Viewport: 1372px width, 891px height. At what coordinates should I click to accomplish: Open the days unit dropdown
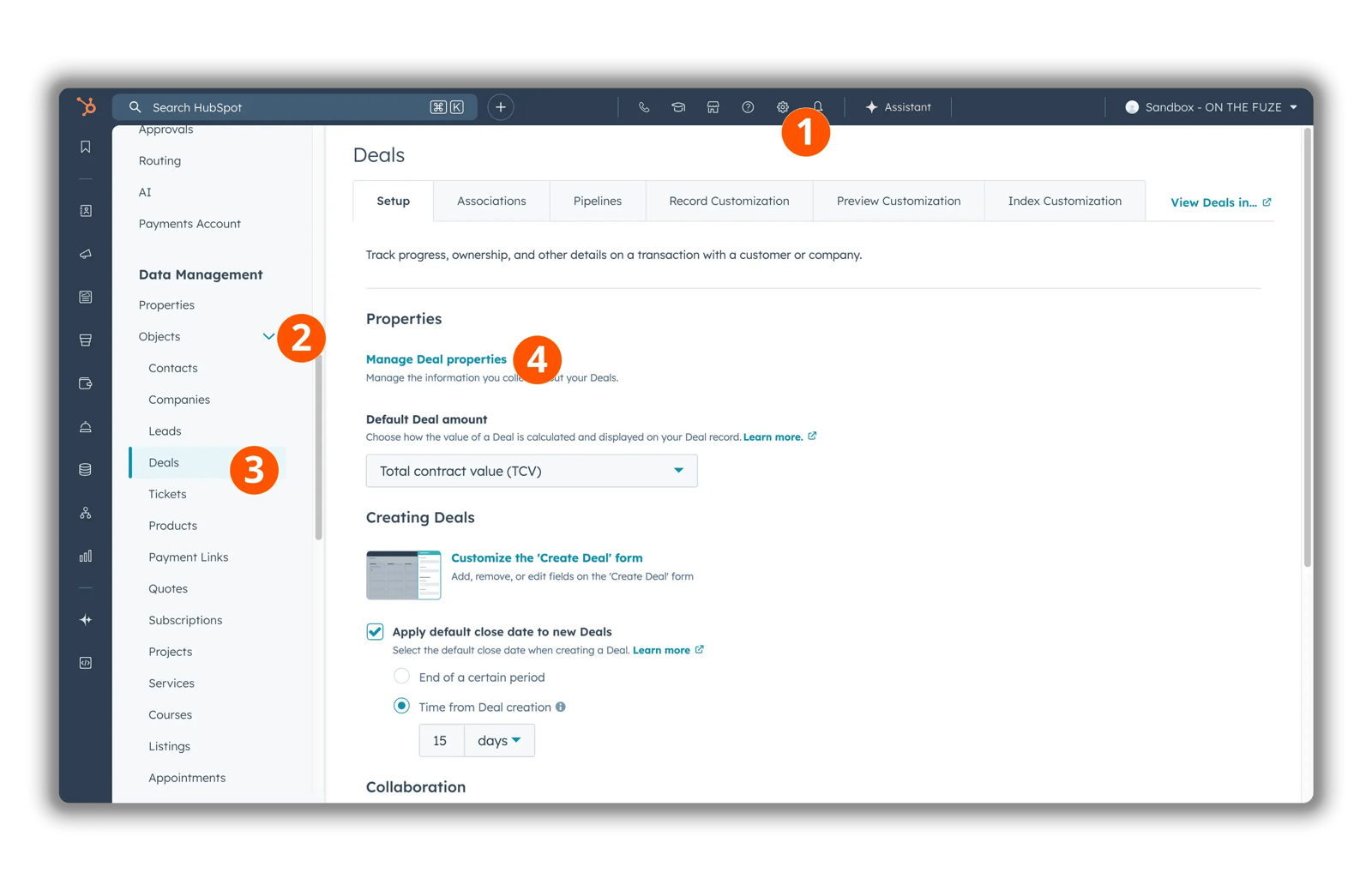(499, 740)
